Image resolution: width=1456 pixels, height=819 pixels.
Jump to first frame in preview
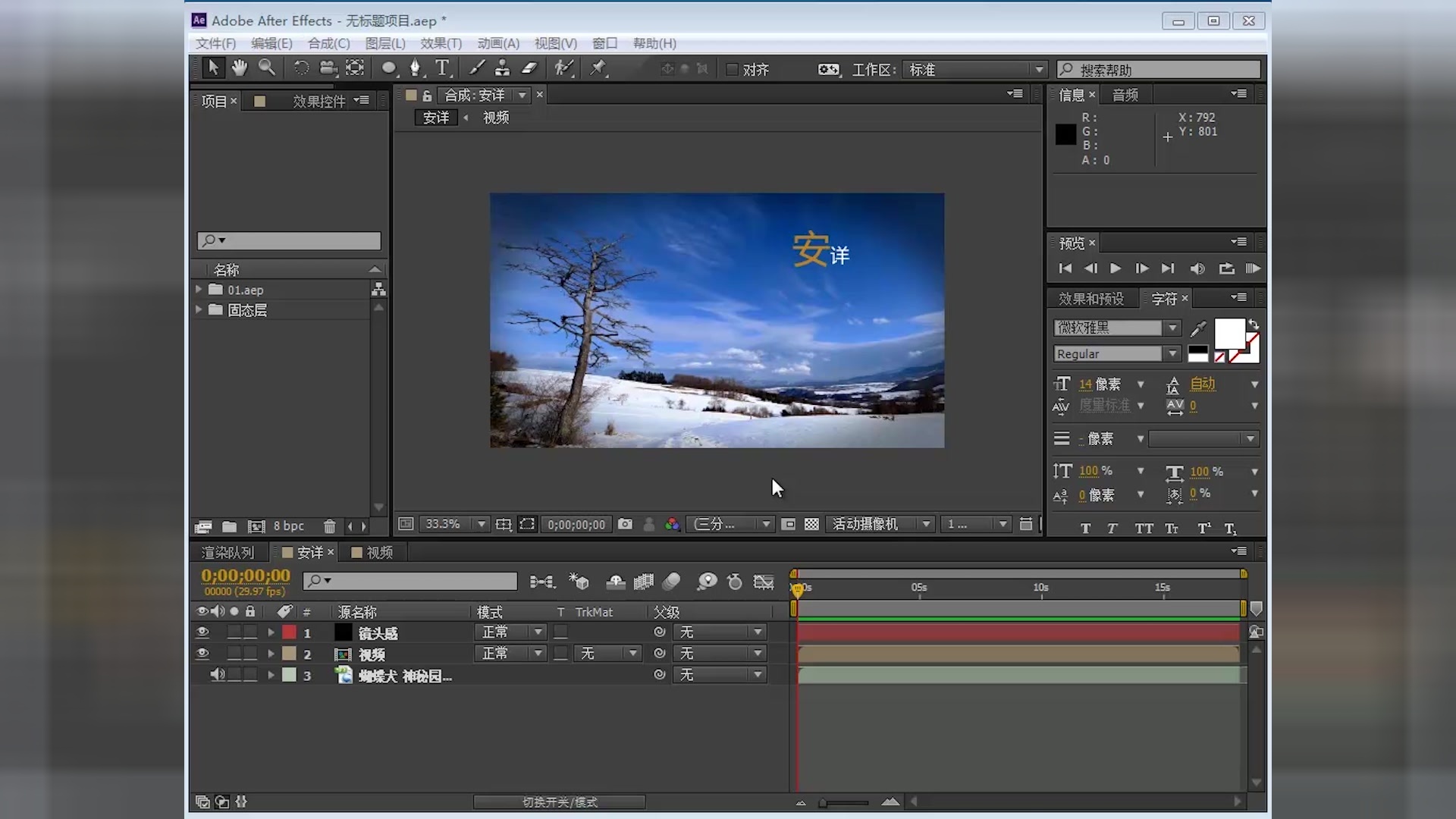pyautogui.click(x=1065, y=268)
